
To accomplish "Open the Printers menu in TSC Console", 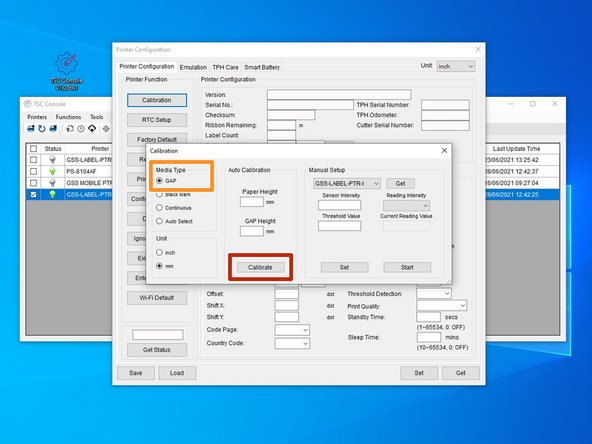I will 37,117.
